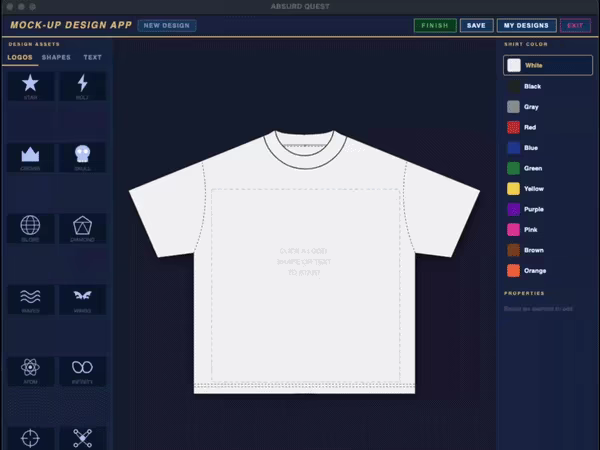This screenshot has height=450, width=600.
Task: Set shirt color to Gray
Action: click(548, 107)
